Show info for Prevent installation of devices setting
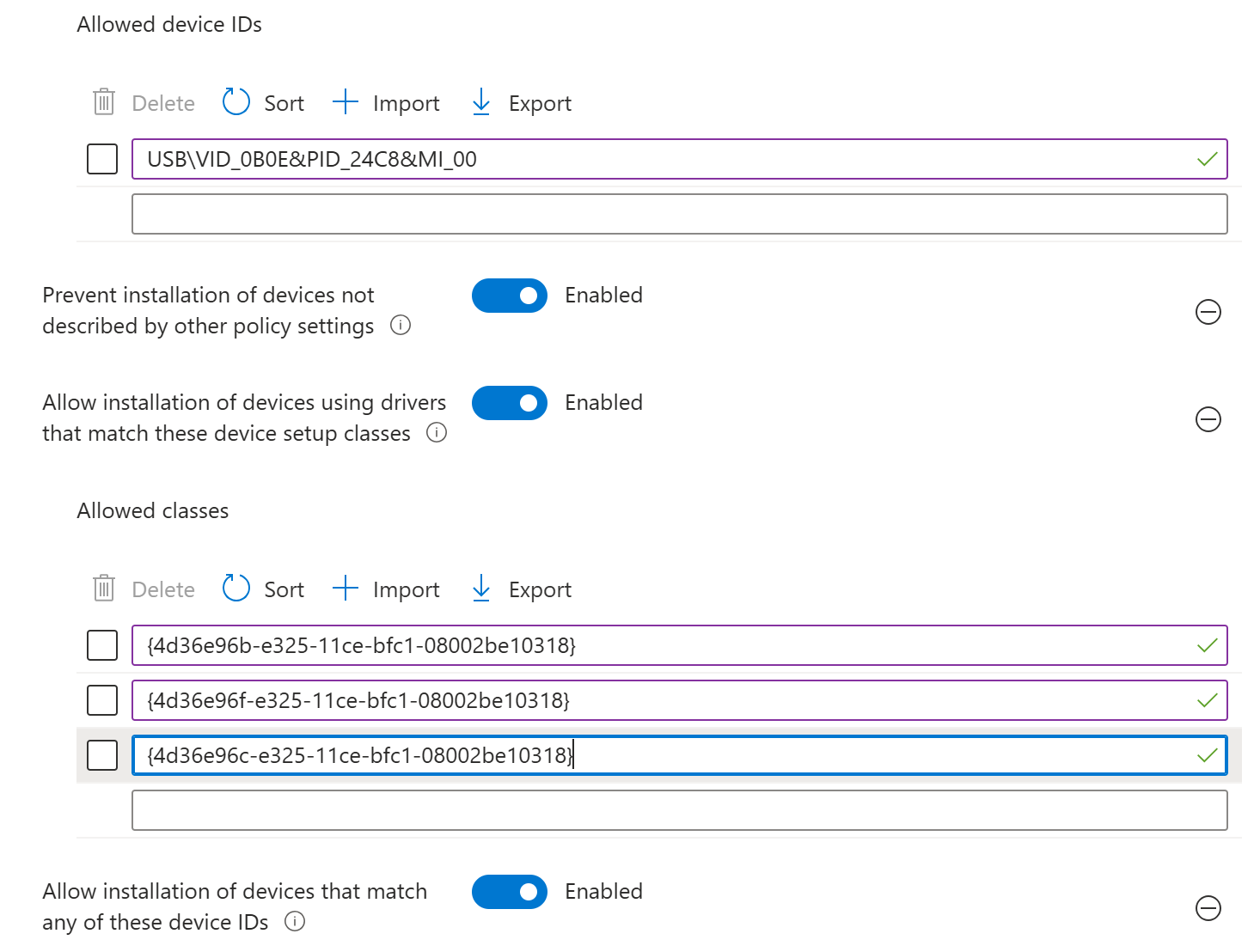 [x=401, y=326]
